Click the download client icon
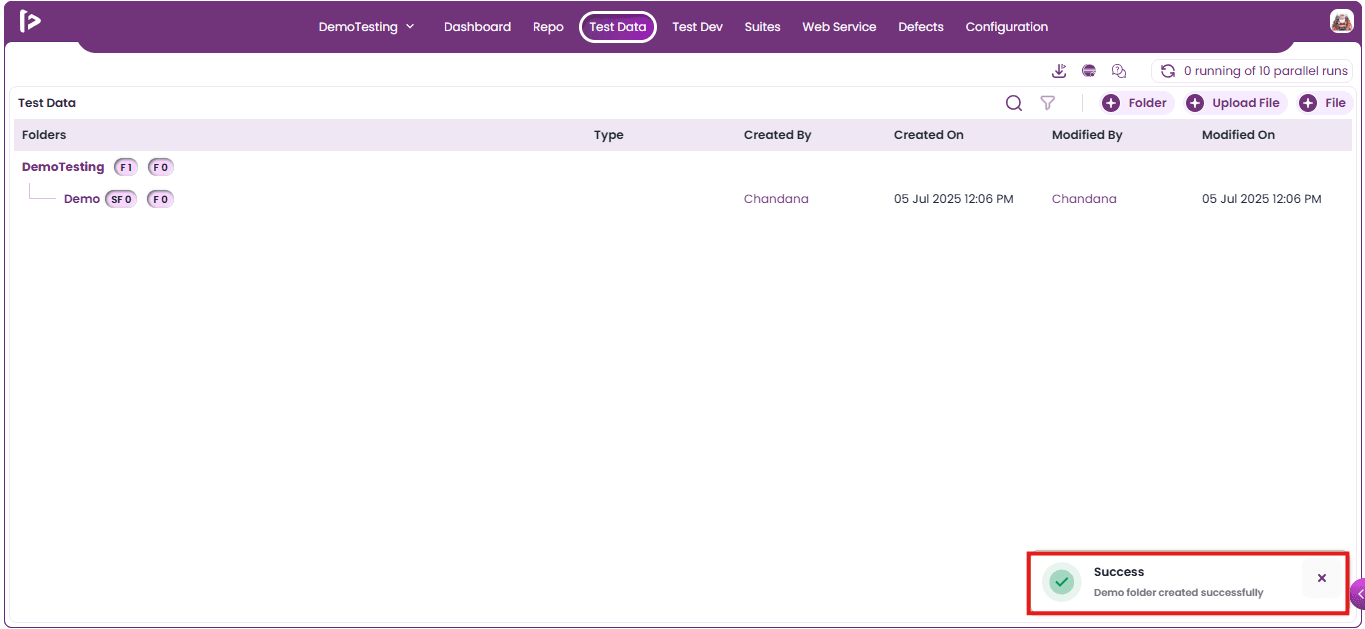This screenshot has height=629, width=1365. 1060,71
